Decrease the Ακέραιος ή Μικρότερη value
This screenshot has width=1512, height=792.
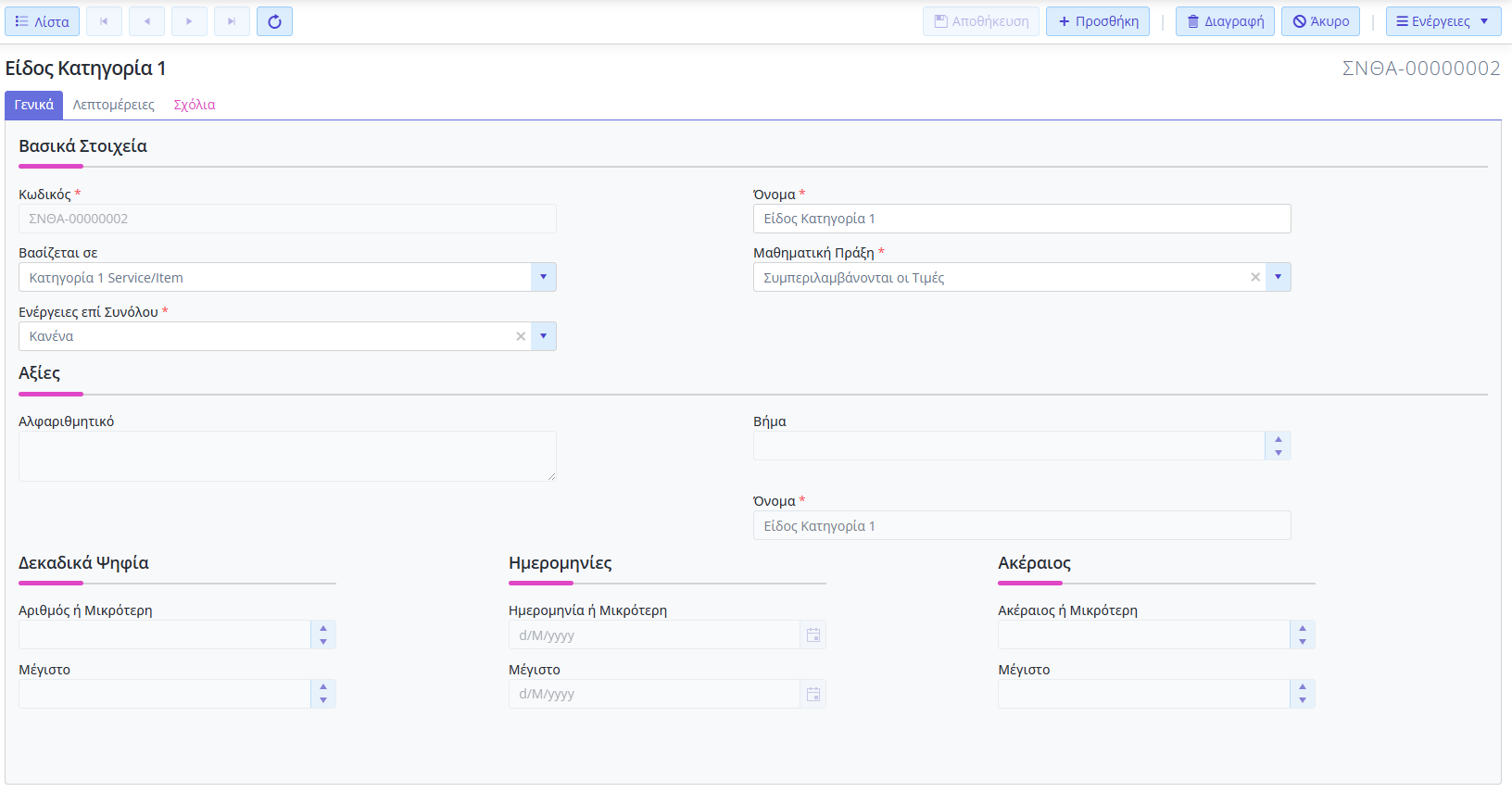point(1303,641)
